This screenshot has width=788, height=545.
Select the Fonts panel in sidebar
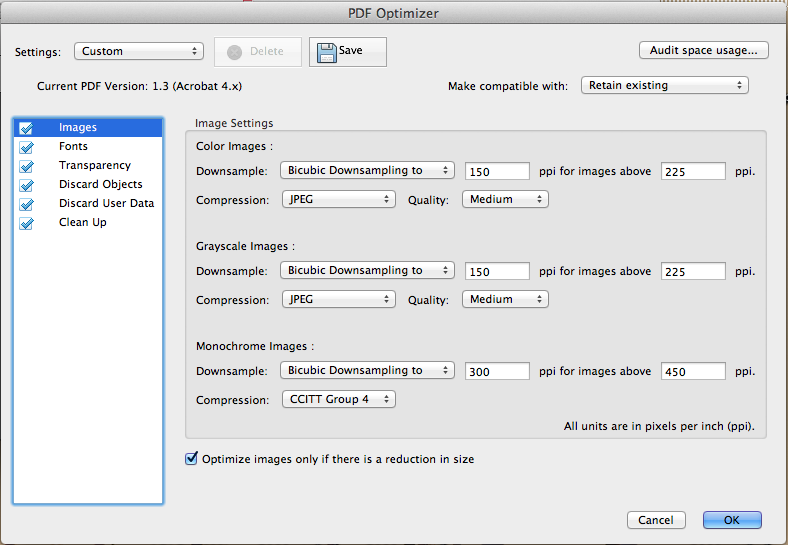click(x=73, y=147)
